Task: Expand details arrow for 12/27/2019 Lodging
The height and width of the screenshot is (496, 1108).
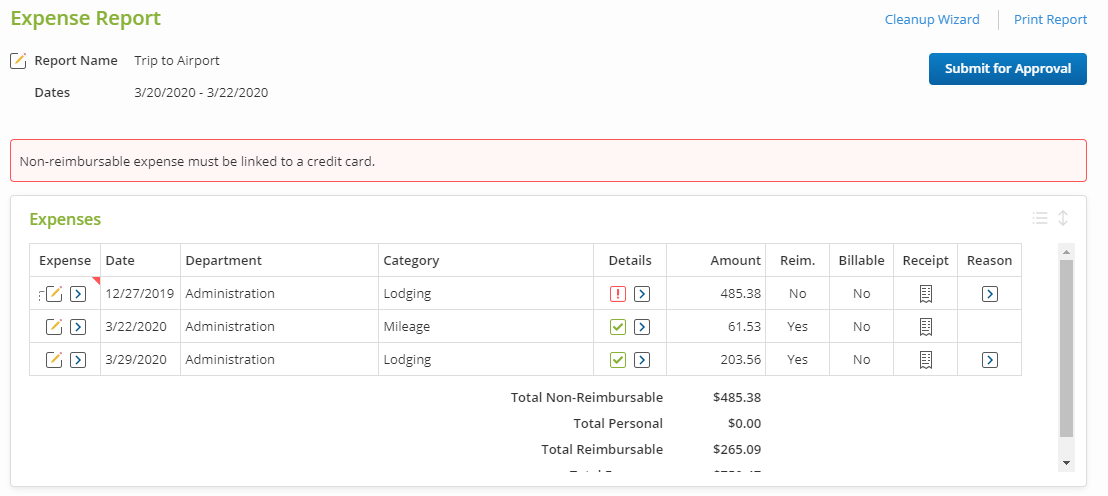Action: tap(643, 294)
